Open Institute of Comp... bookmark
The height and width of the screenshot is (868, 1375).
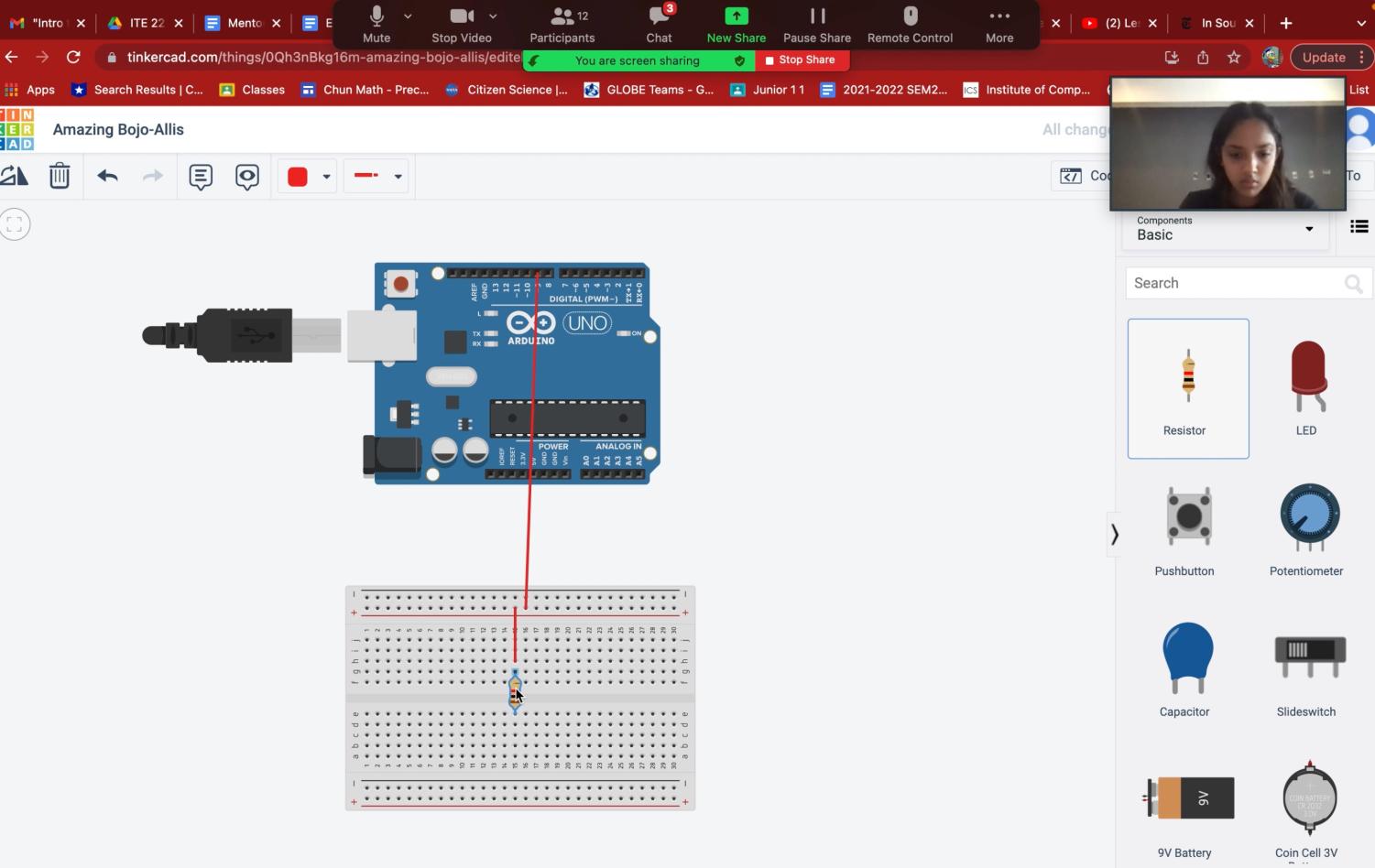pos(1027,90)
